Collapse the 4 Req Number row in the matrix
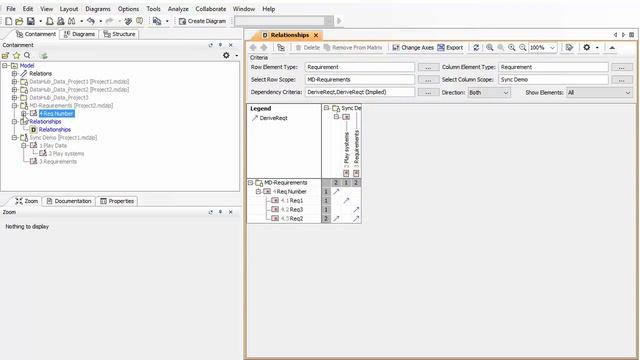 (x=258, y=191)
